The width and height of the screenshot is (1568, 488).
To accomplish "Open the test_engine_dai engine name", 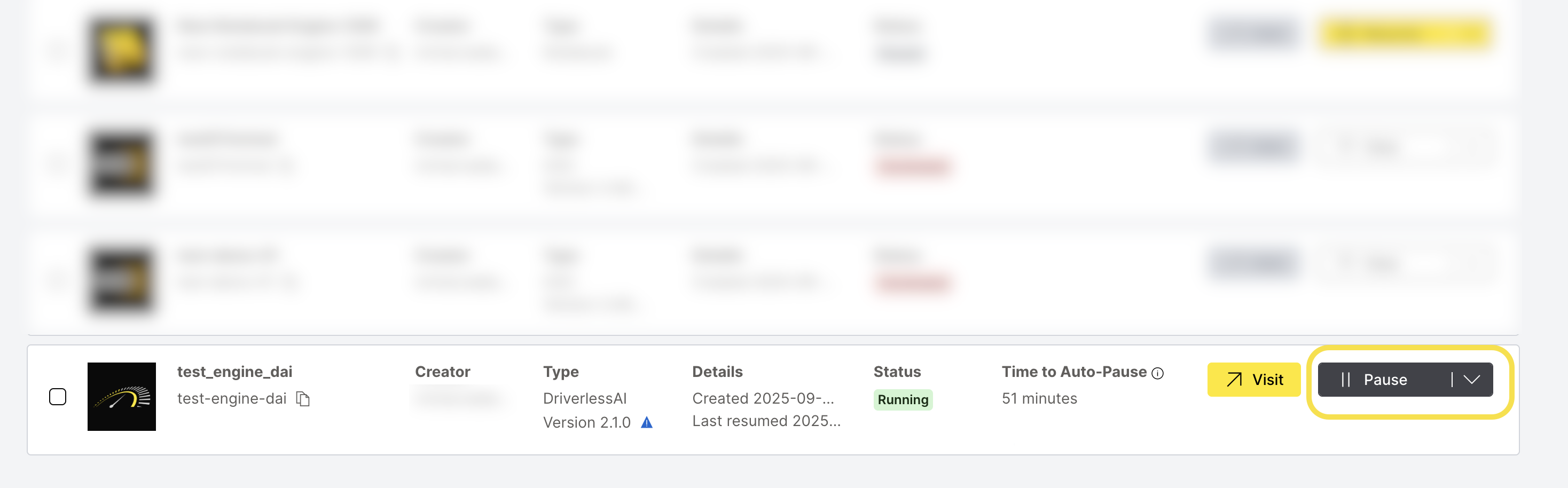I will [x=234, y=372].
